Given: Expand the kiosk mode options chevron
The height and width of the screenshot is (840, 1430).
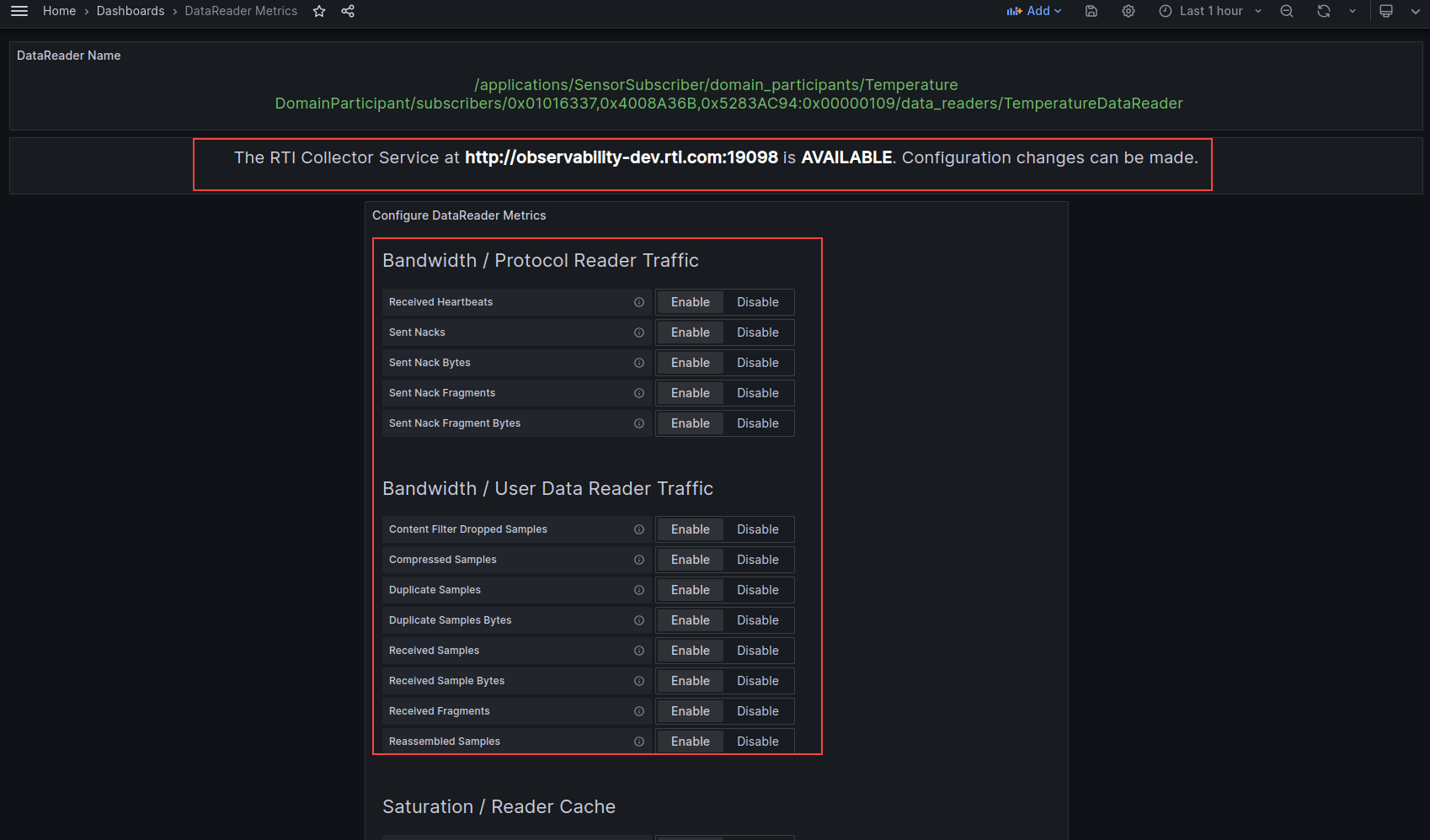Looking at the screenshot, I should 1417,11.
